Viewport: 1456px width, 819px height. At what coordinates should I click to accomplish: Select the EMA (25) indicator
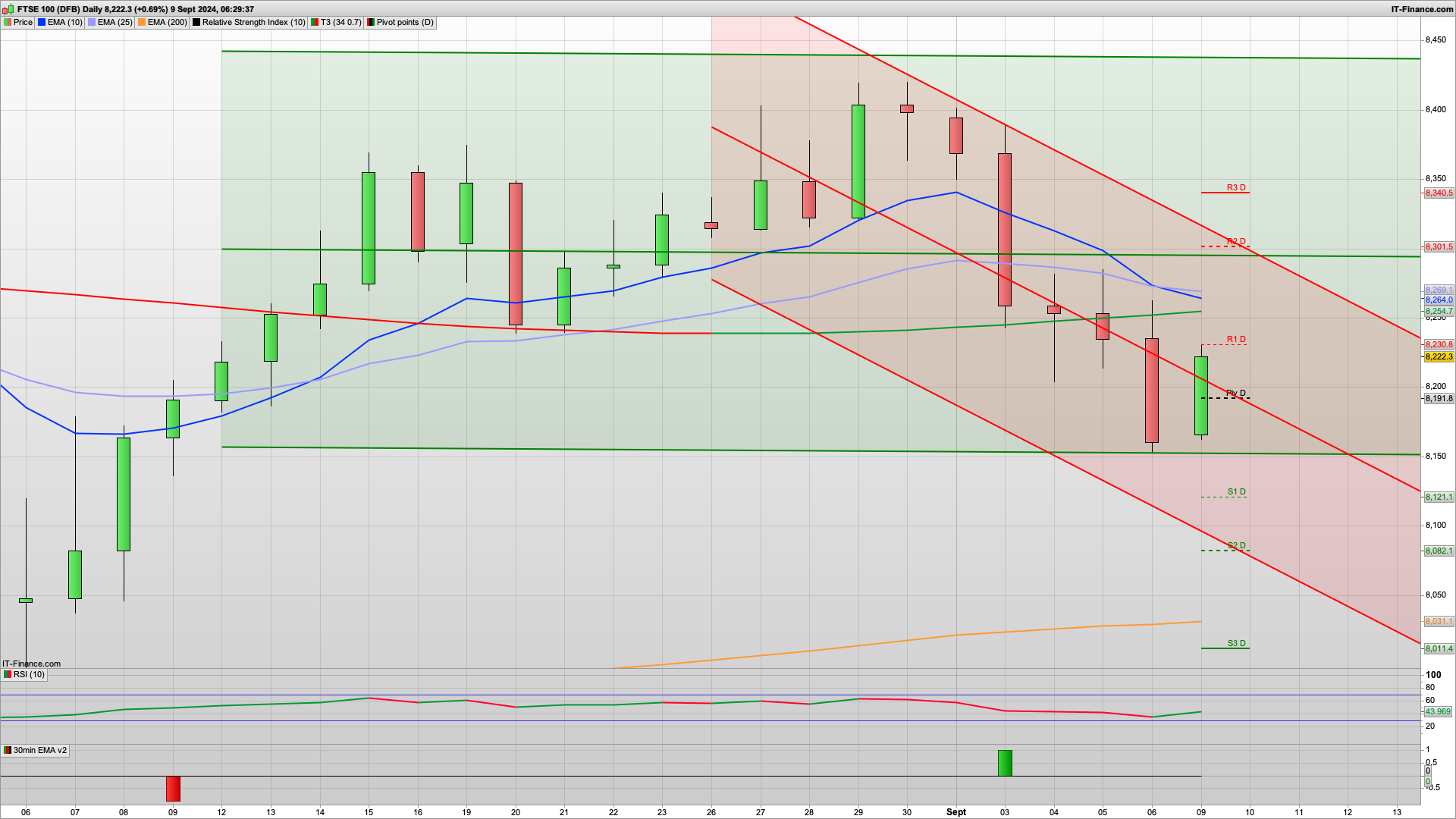pyautogui.click(x=114, y=22)
